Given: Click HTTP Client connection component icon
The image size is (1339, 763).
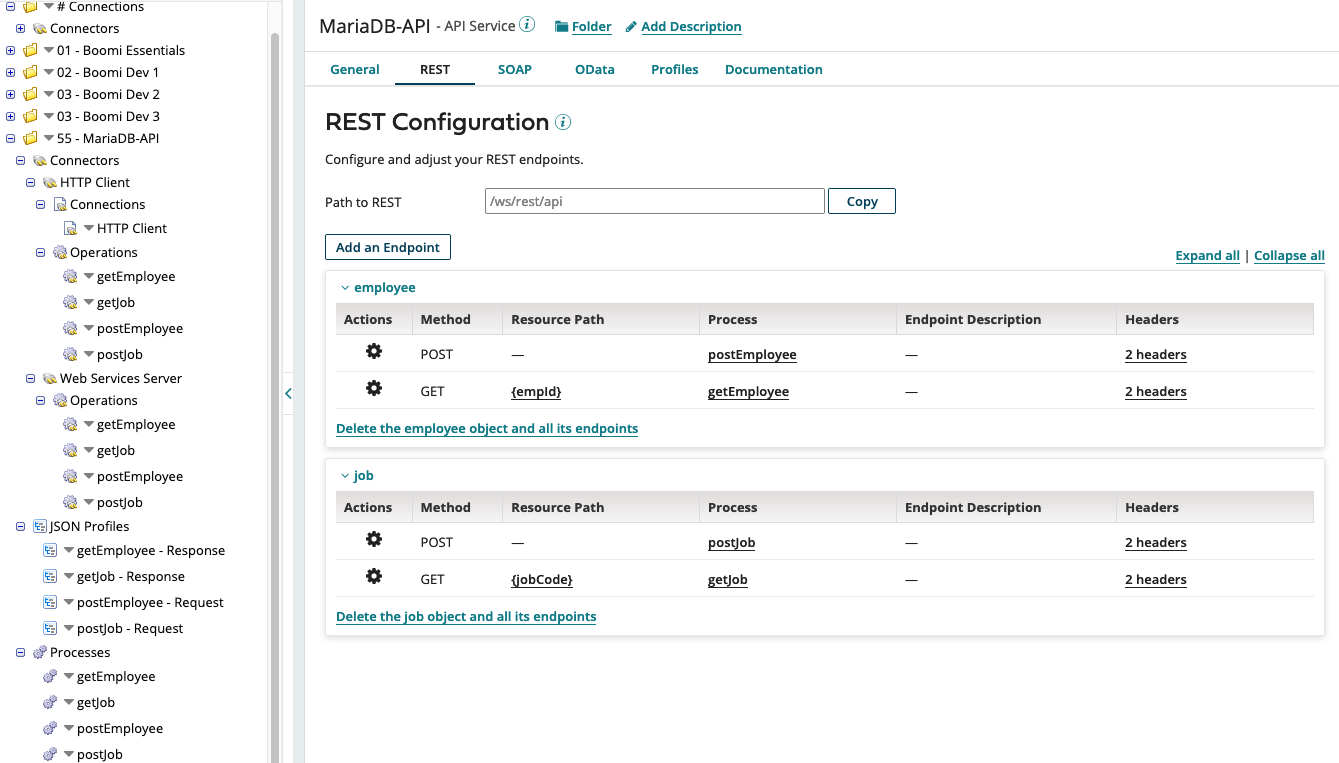Looking at the screenshot, I should [x=71, y=228].
